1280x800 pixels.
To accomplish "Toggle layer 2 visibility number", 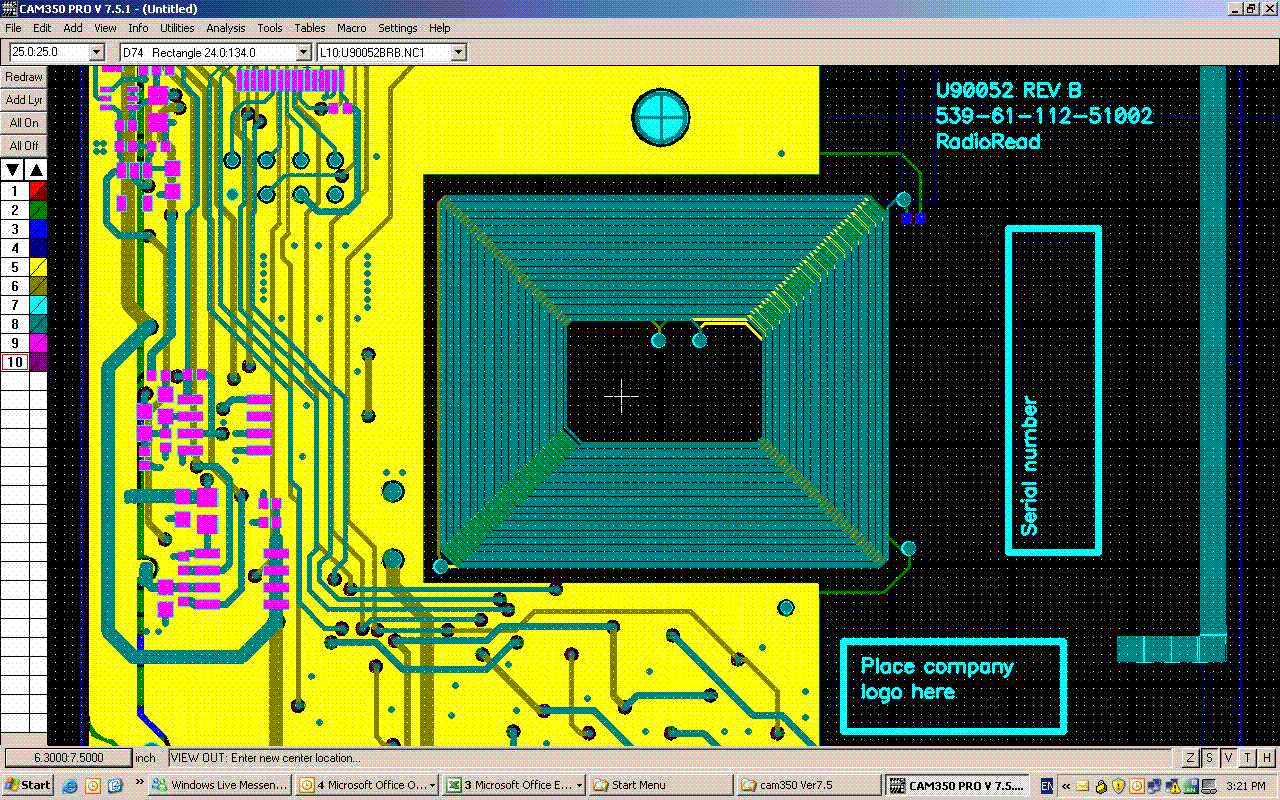I will coord(14,210).
